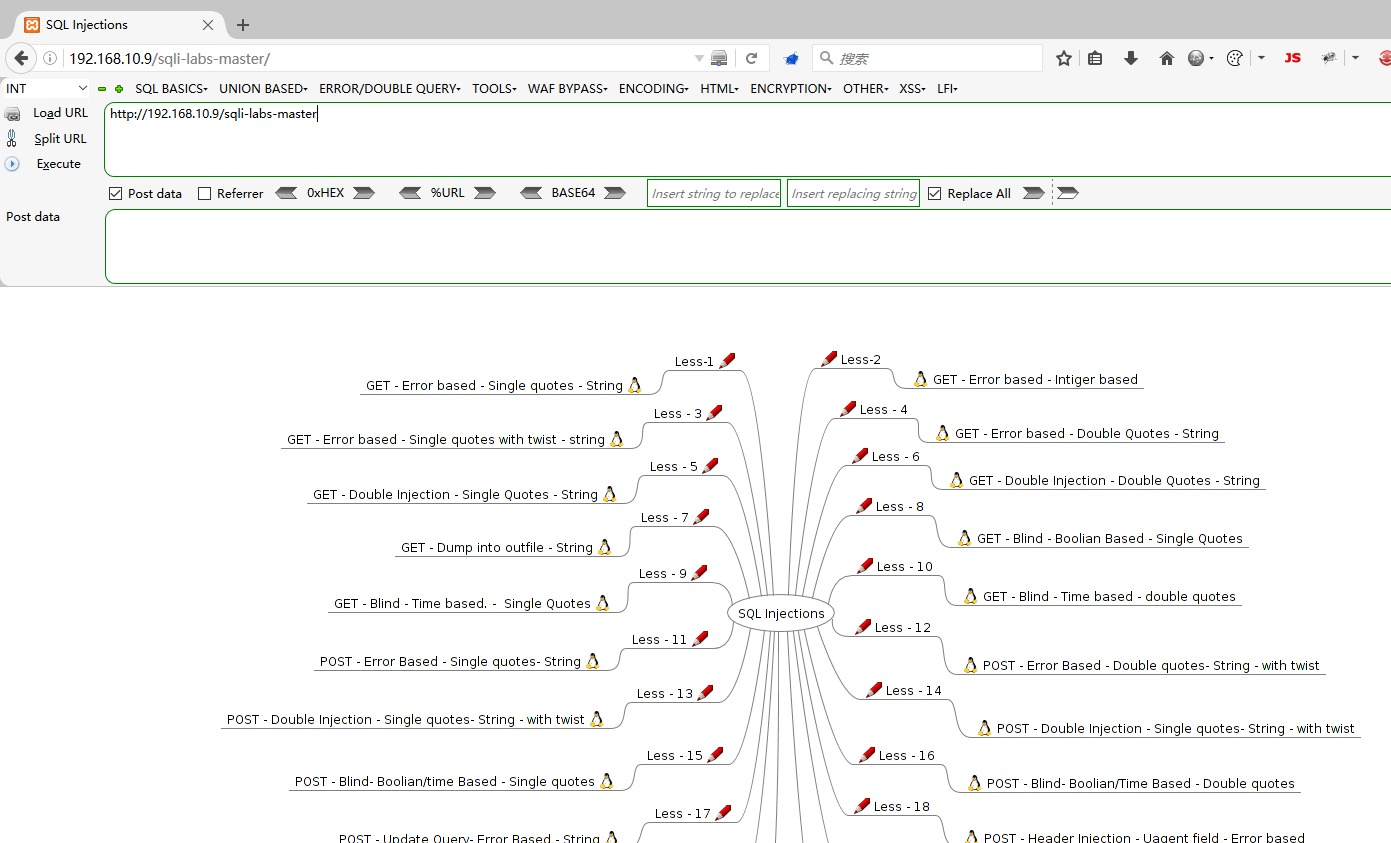The height and width of the screenshot is (843, 1391).
Task: Select the SQL Injections browser tab
Action: click(x=119, y=25)
